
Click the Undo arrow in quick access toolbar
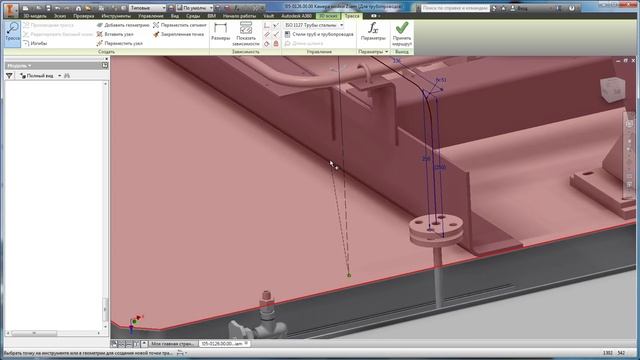pos(58,8)
